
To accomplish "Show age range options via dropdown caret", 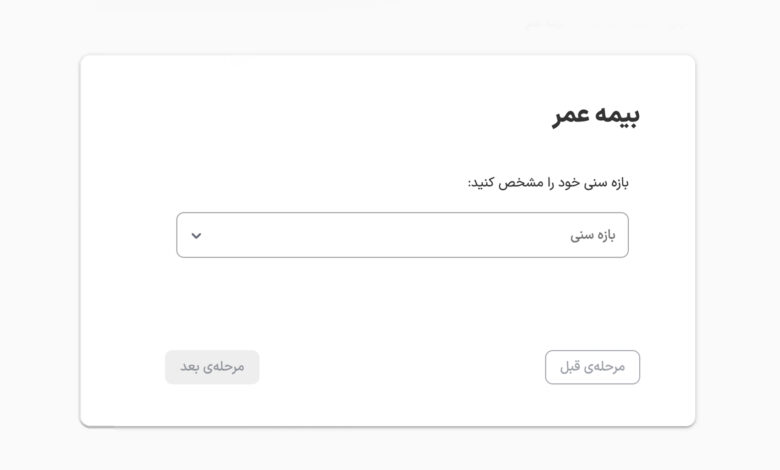I will coord(196,236).
